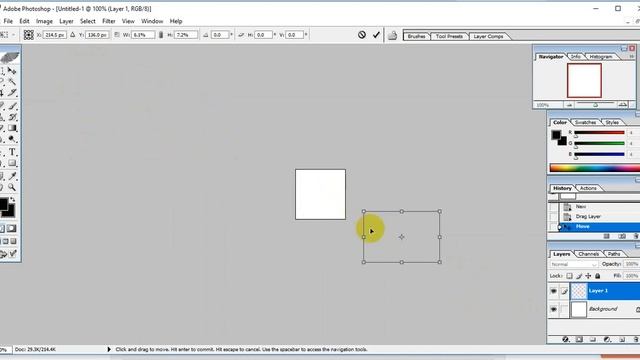Create a new adjustment layer

[x=607, y=340]
